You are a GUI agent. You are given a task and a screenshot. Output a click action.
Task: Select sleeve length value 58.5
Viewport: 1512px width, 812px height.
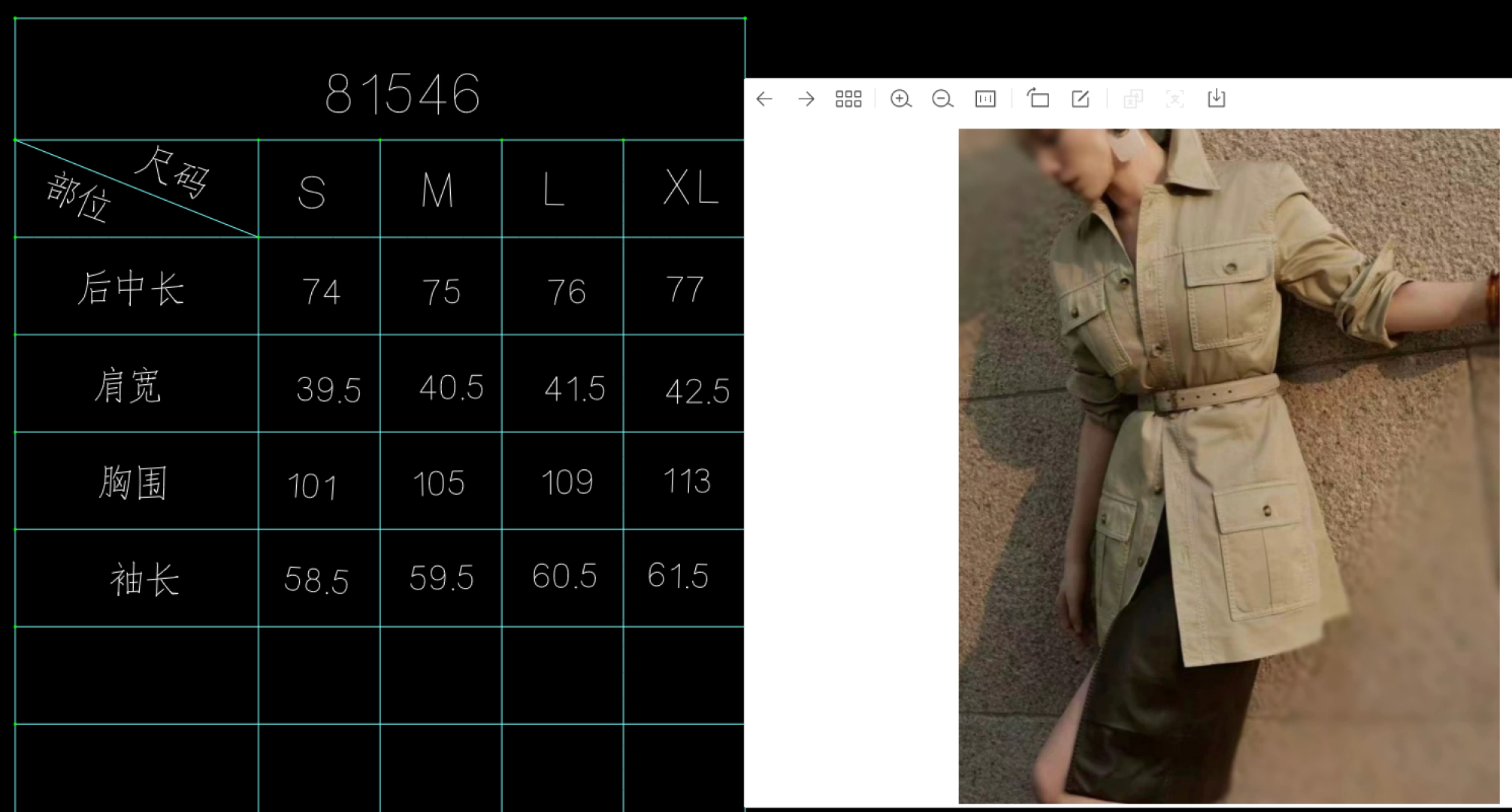tap(316, 580)
